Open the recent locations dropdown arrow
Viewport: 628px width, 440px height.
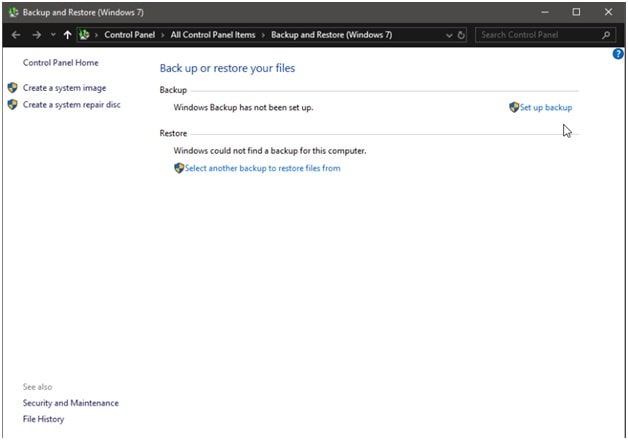pos(53,35)
